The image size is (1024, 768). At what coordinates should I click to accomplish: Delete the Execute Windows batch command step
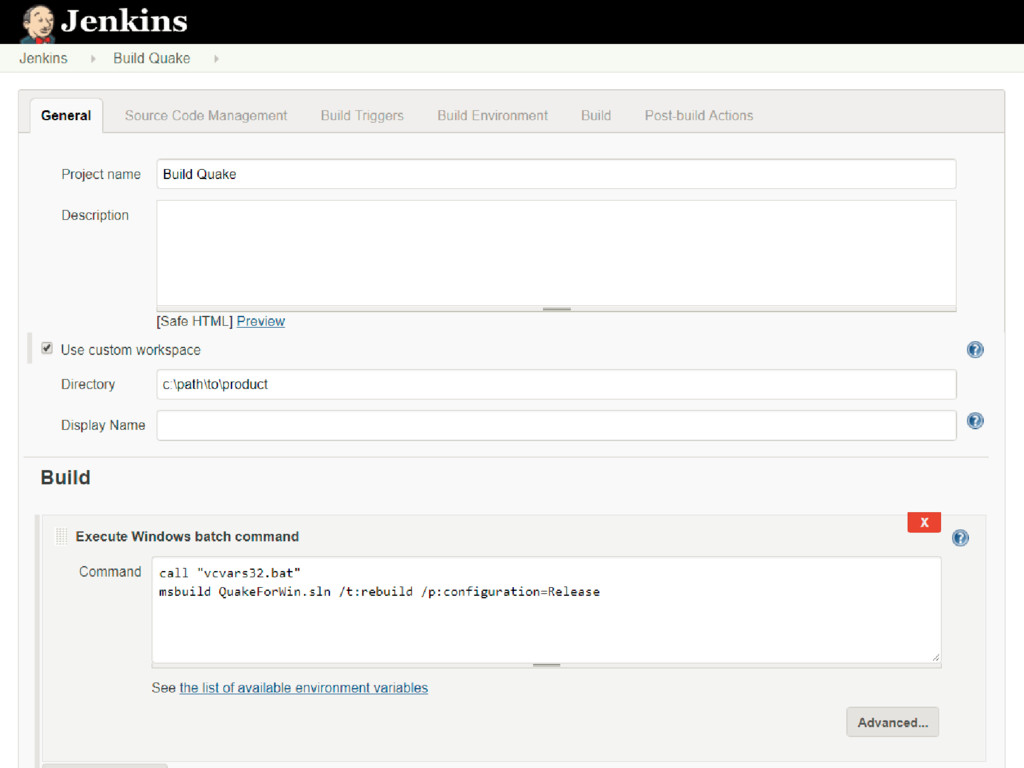pos(924,522)
